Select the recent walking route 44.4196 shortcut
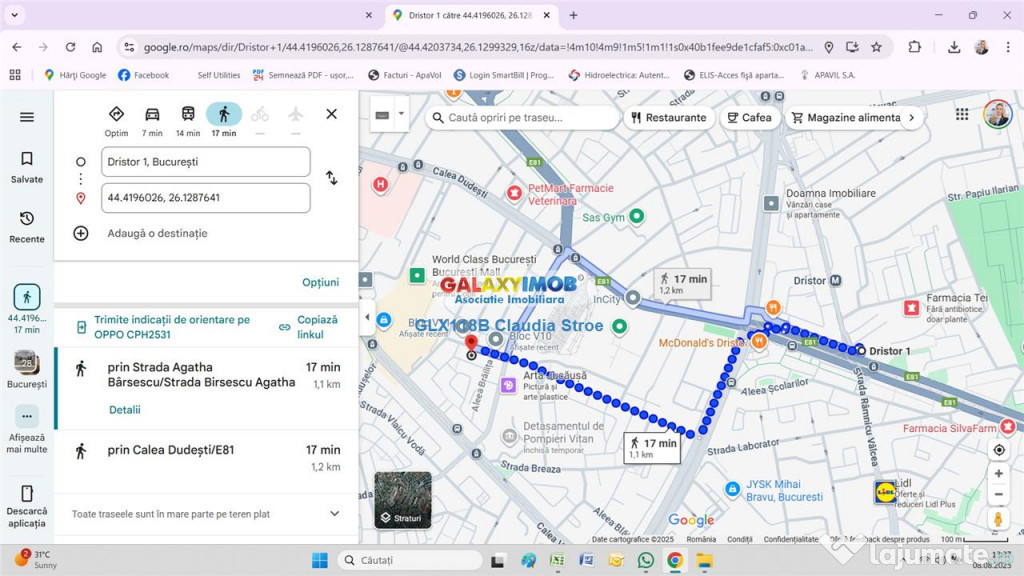Viewport: 1024px width, 576px height. (x=27, y=309)
